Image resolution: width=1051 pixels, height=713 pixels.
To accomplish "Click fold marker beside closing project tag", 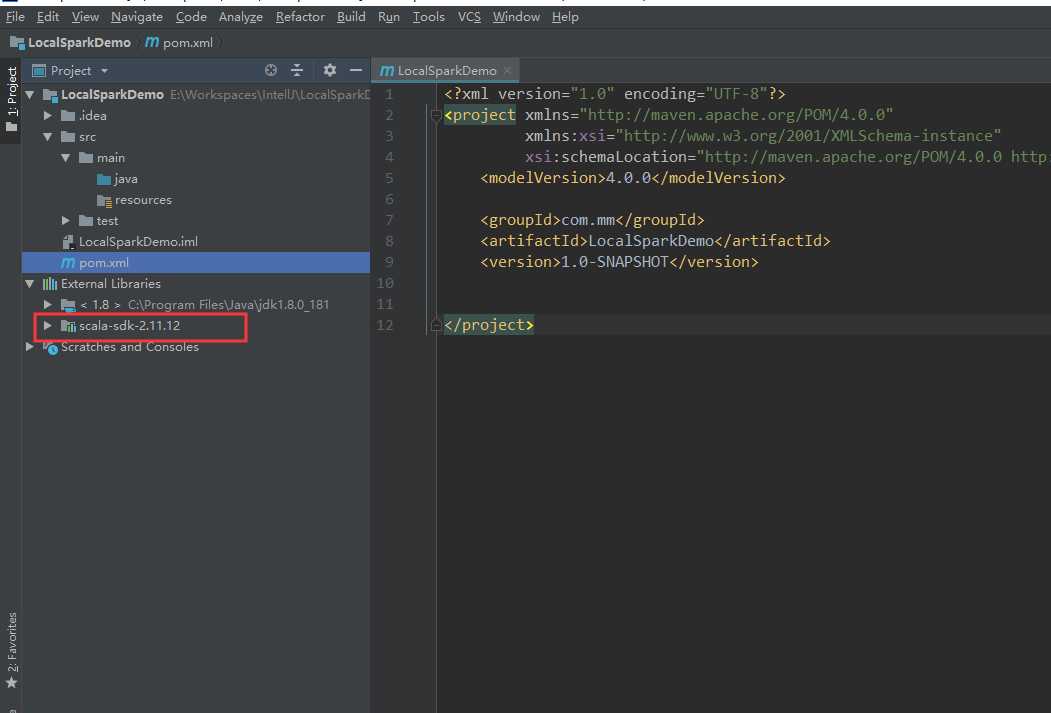I will pyautogui.click(x=435, y=325).
